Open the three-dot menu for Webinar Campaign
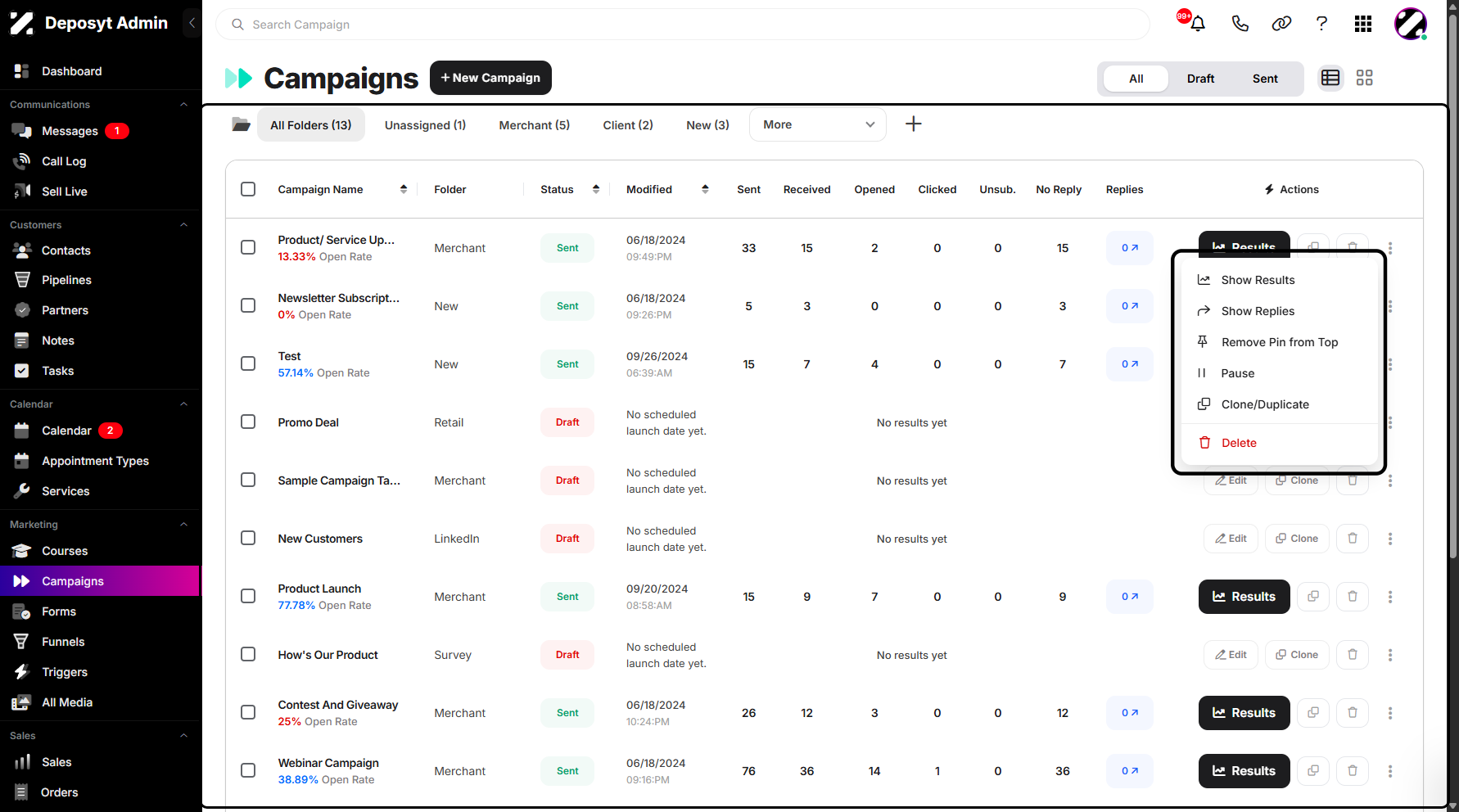This screenshot has width=1459, height=812. 1390,771
